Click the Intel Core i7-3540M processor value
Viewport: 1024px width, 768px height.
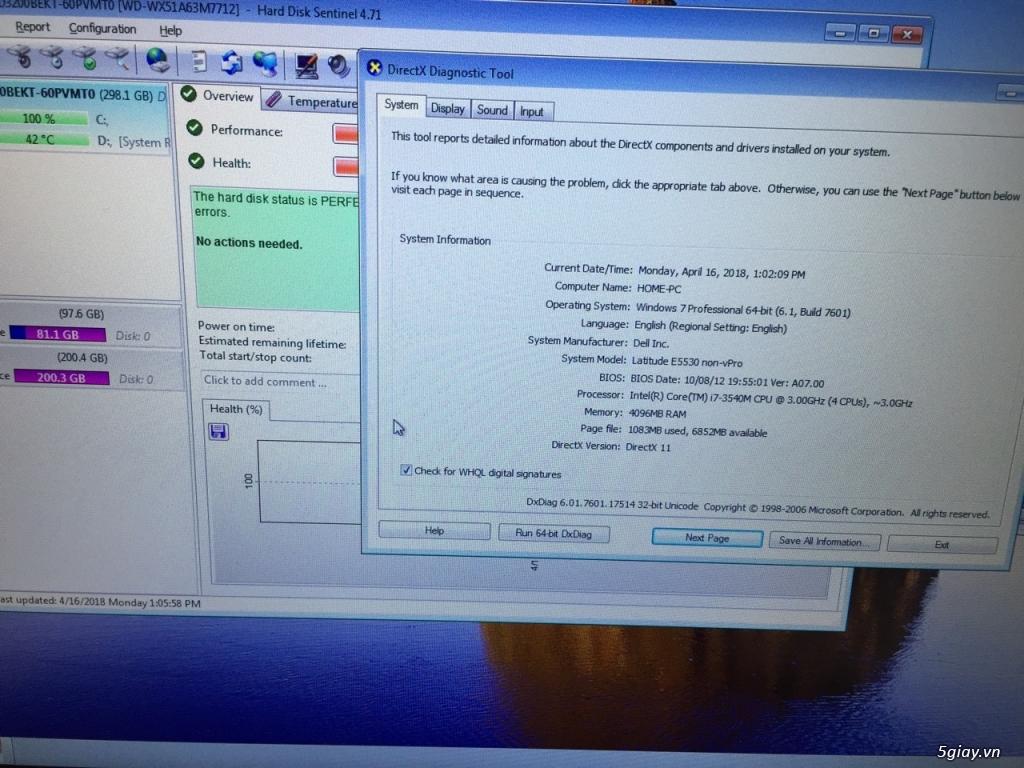click(x=771, y=398)
